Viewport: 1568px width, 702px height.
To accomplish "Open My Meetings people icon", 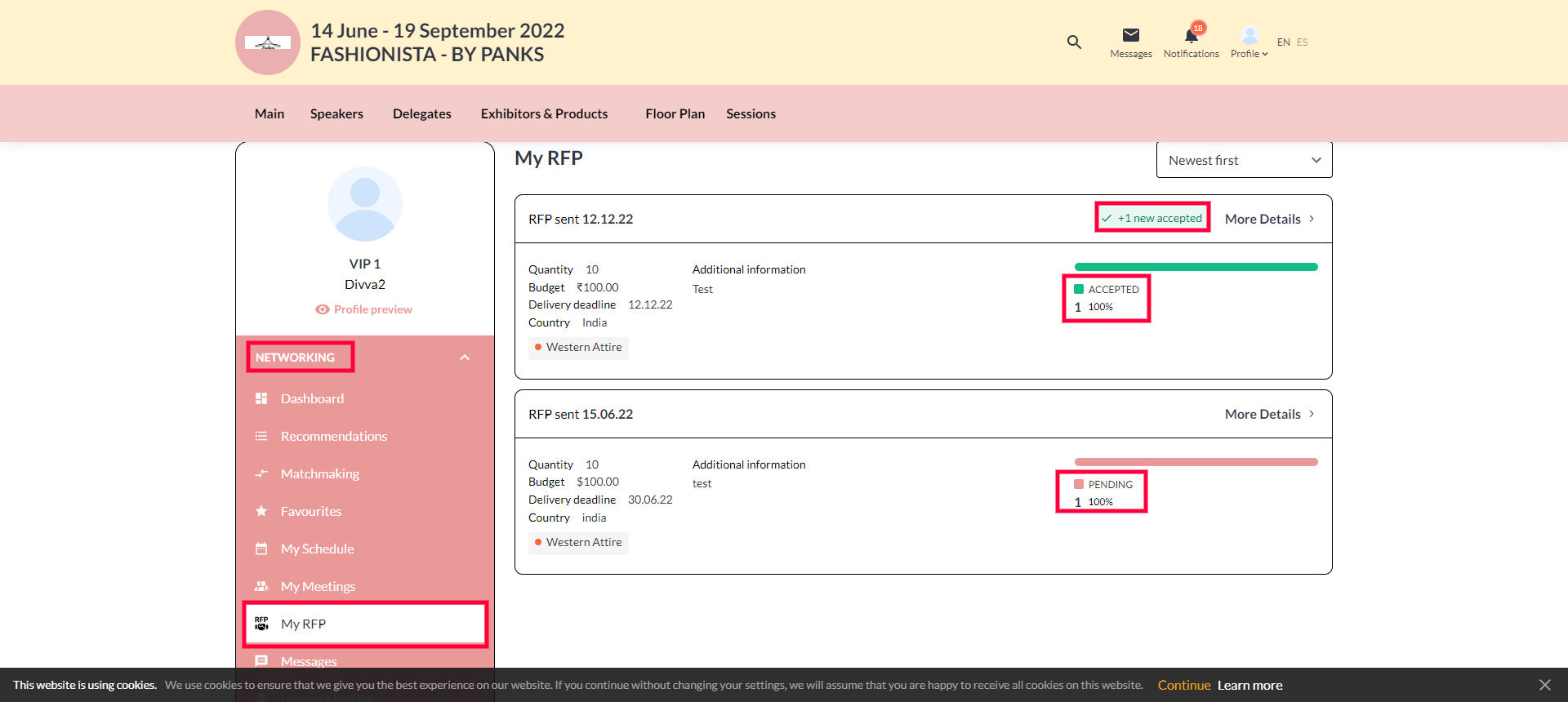I will 261,586.
